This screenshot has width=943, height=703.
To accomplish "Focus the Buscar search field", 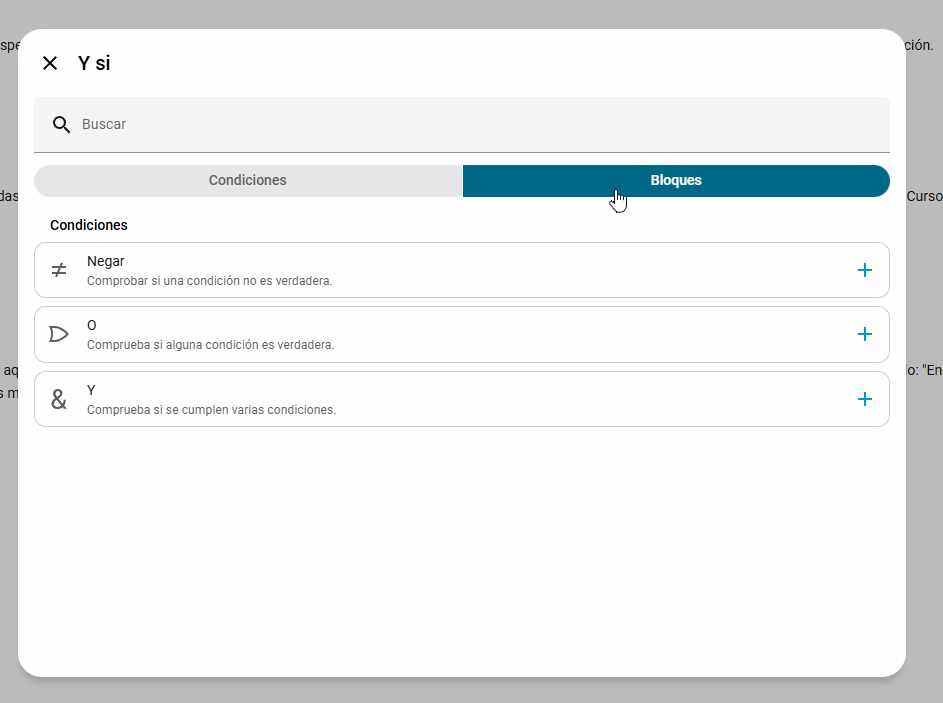I will coord(480,124).
